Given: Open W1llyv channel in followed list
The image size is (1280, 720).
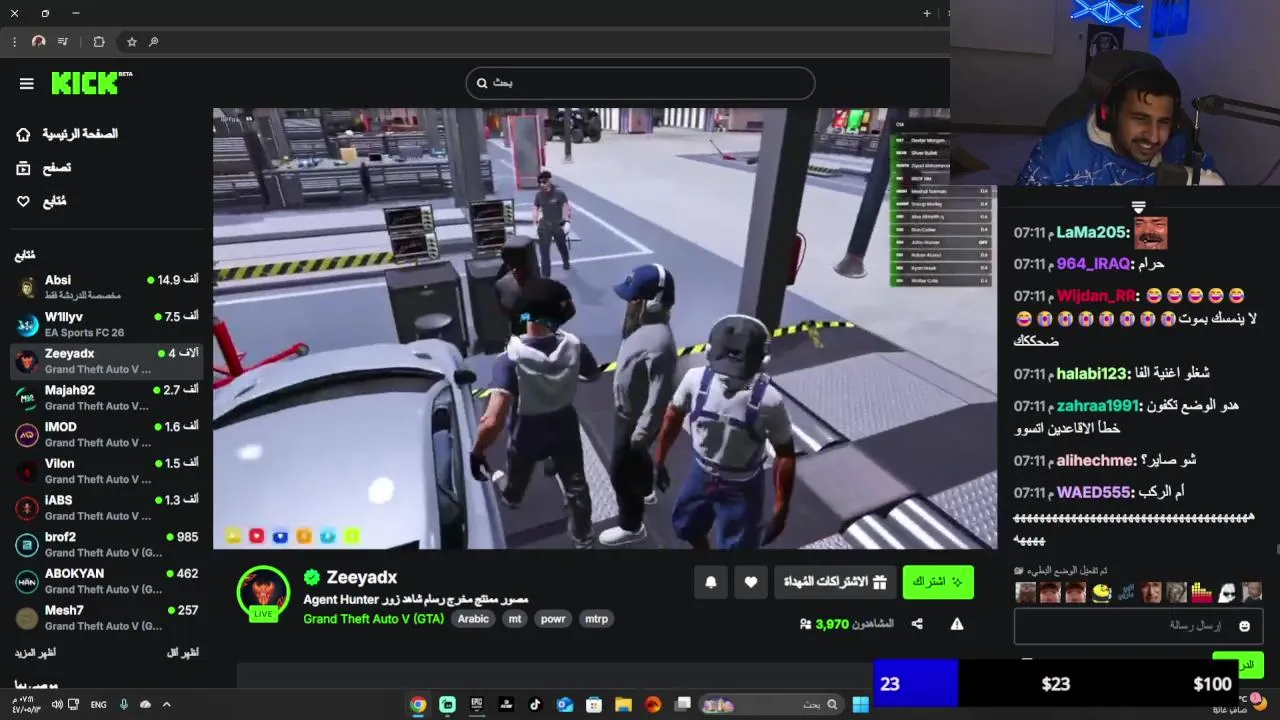Looking at the screenshot, I should coord(106,324).
